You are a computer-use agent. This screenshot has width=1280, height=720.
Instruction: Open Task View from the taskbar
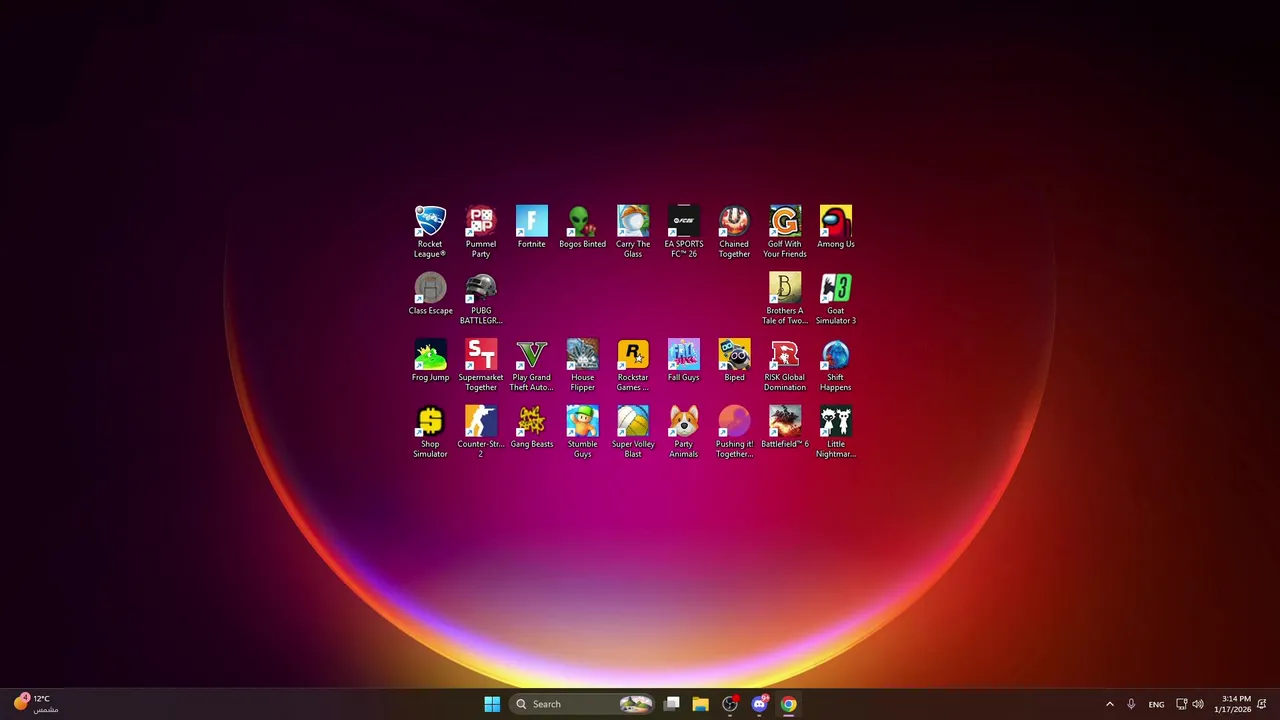(672, 704)
